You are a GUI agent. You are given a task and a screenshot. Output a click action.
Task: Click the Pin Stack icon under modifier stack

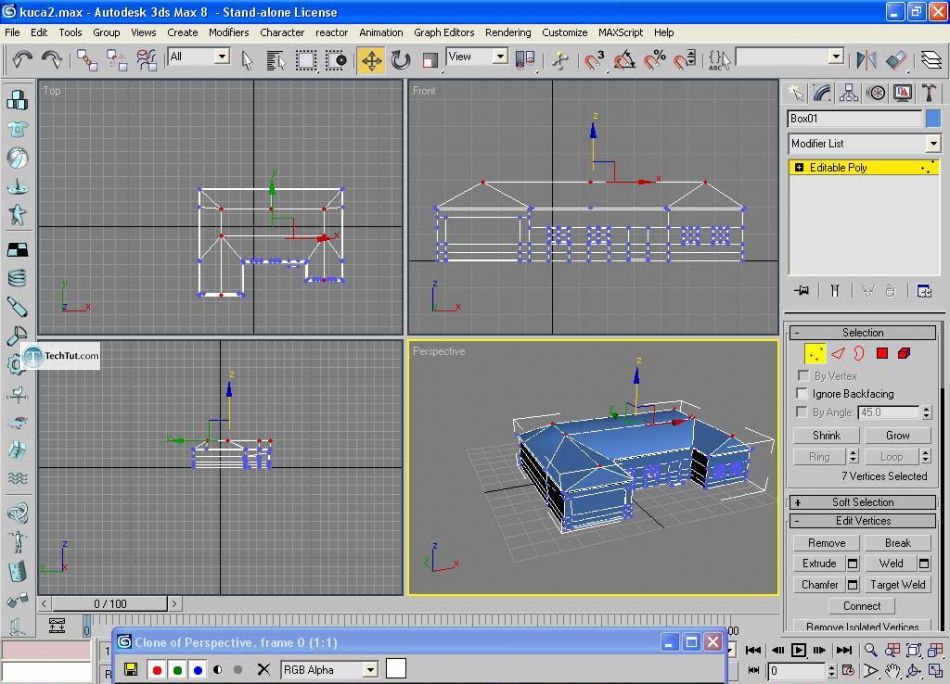tap(802, 291)
